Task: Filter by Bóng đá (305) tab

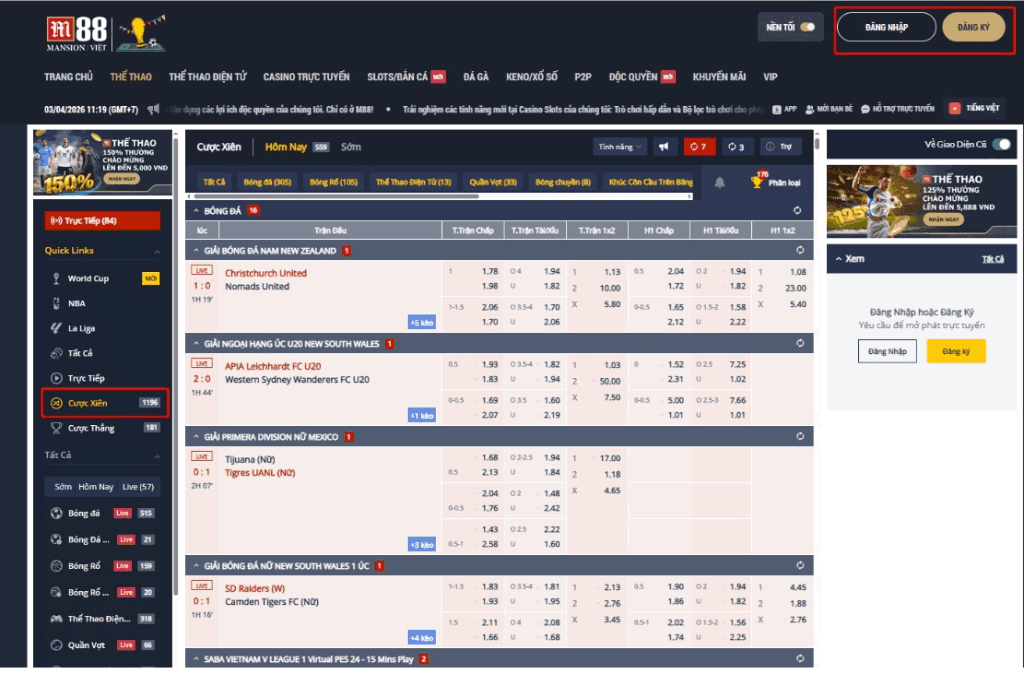Action: (267, 182)
